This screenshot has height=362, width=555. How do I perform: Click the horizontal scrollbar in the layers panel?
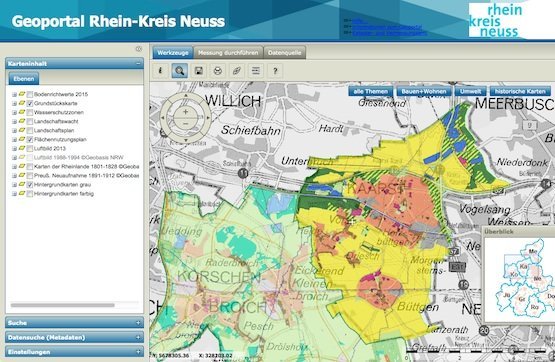(63, 305)
